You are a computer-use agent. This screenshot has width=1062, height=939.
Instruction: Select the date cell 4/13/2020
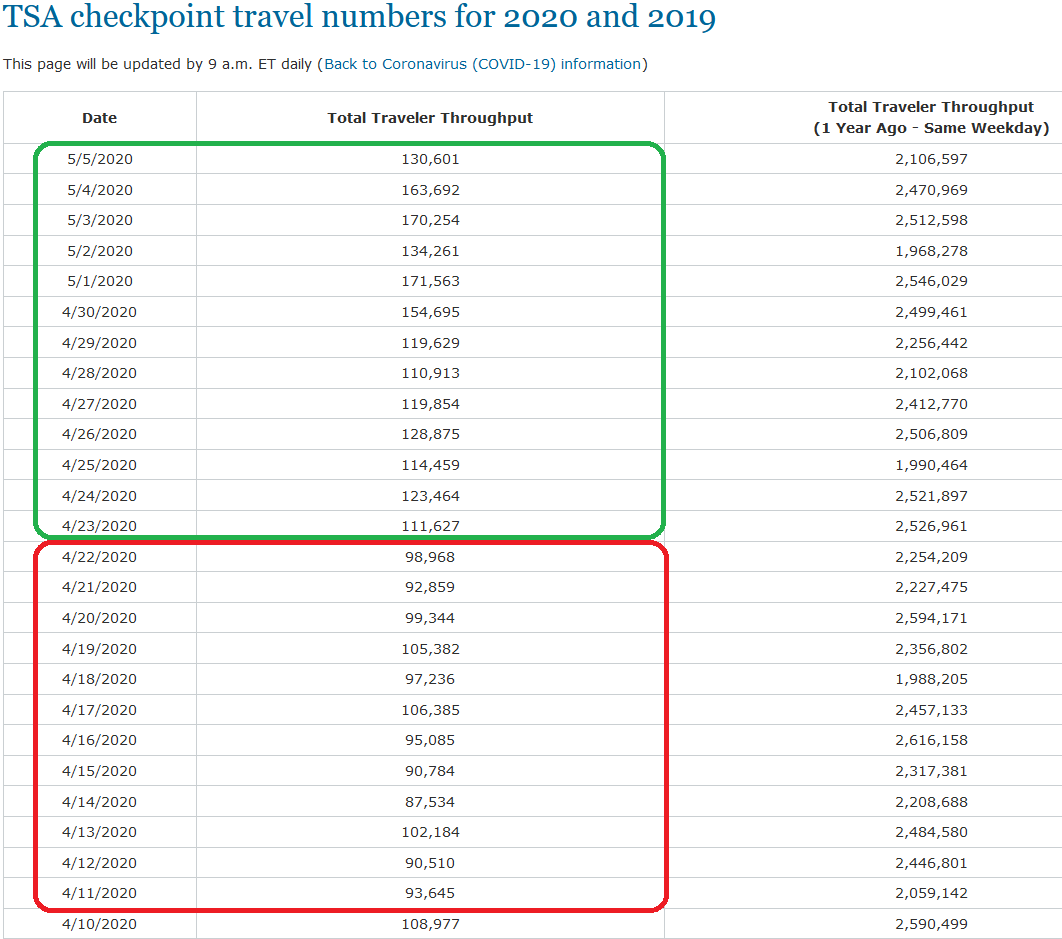click(100, 833)
